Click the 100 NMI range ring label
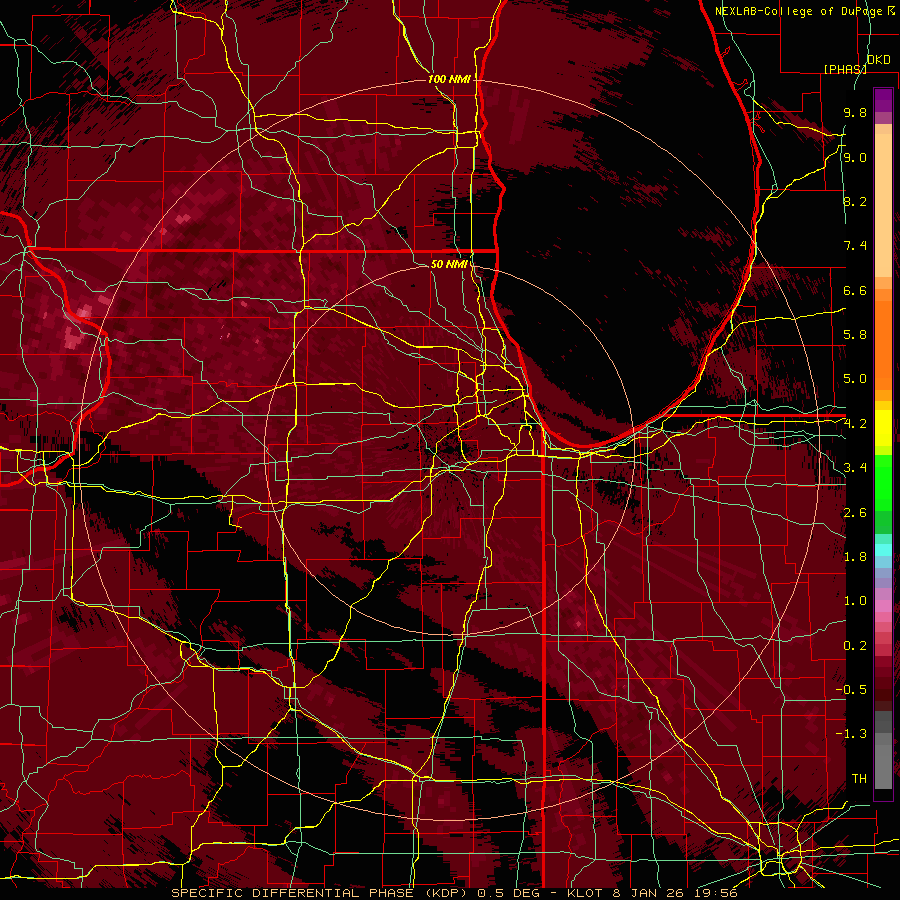This screenshot has width=900, height=900. tap(449, 79)
